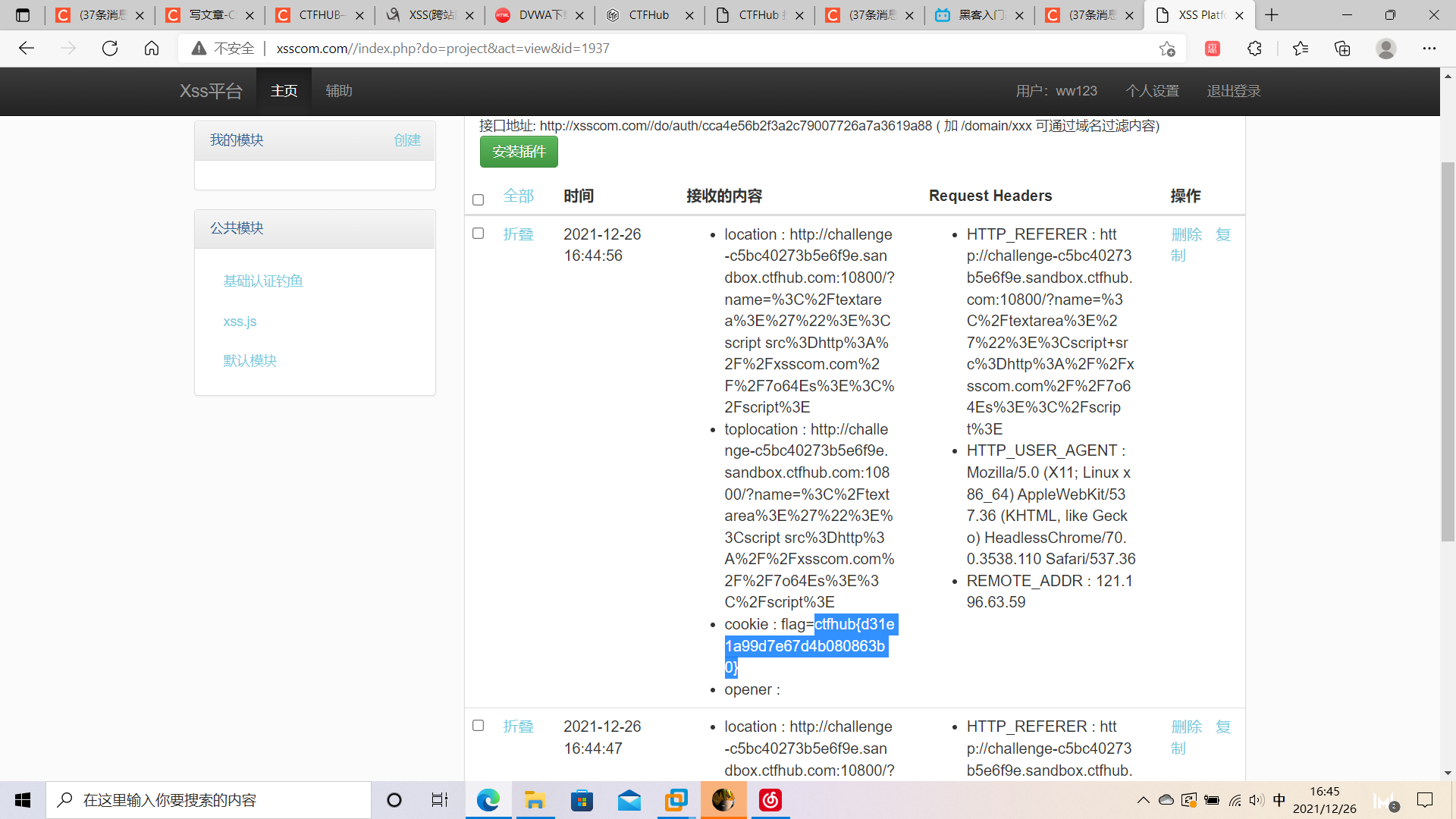Open the tab actions menu at top left

(23, 14)
